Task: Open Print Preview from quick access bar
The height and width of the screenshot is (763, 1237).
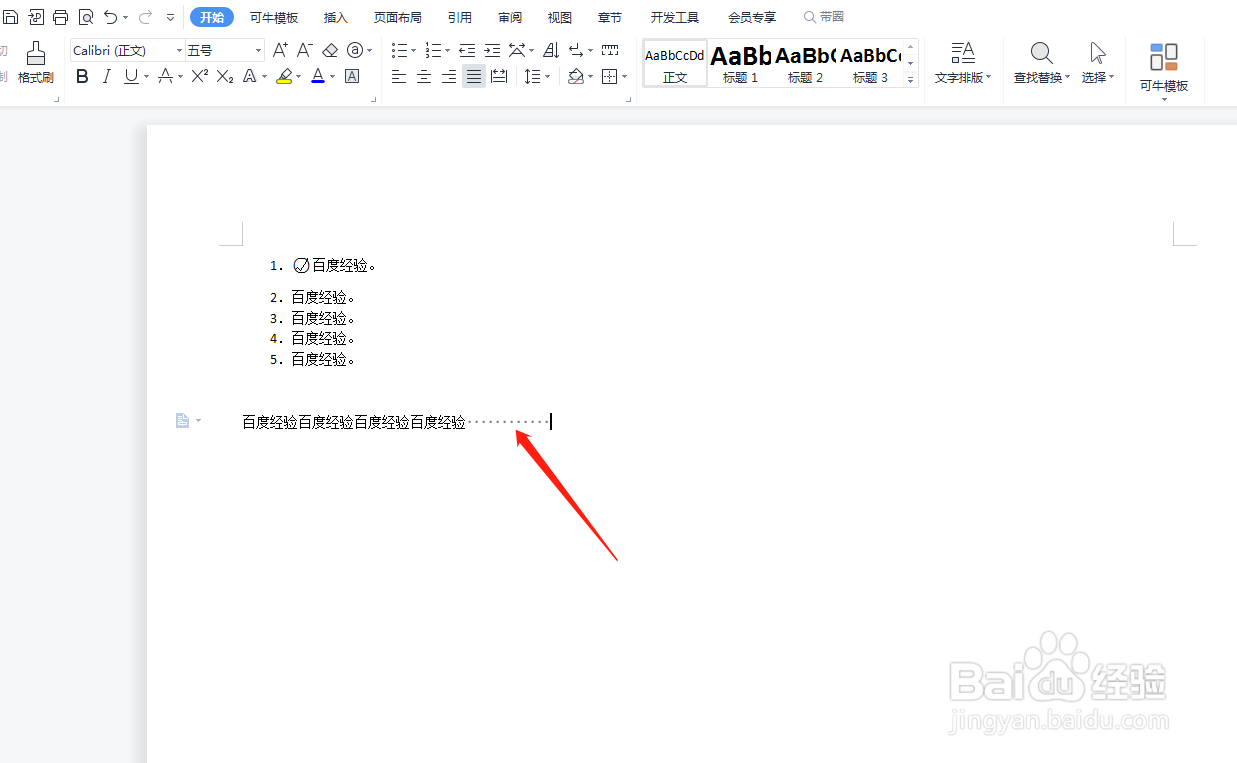Action: tap(85, 17)
